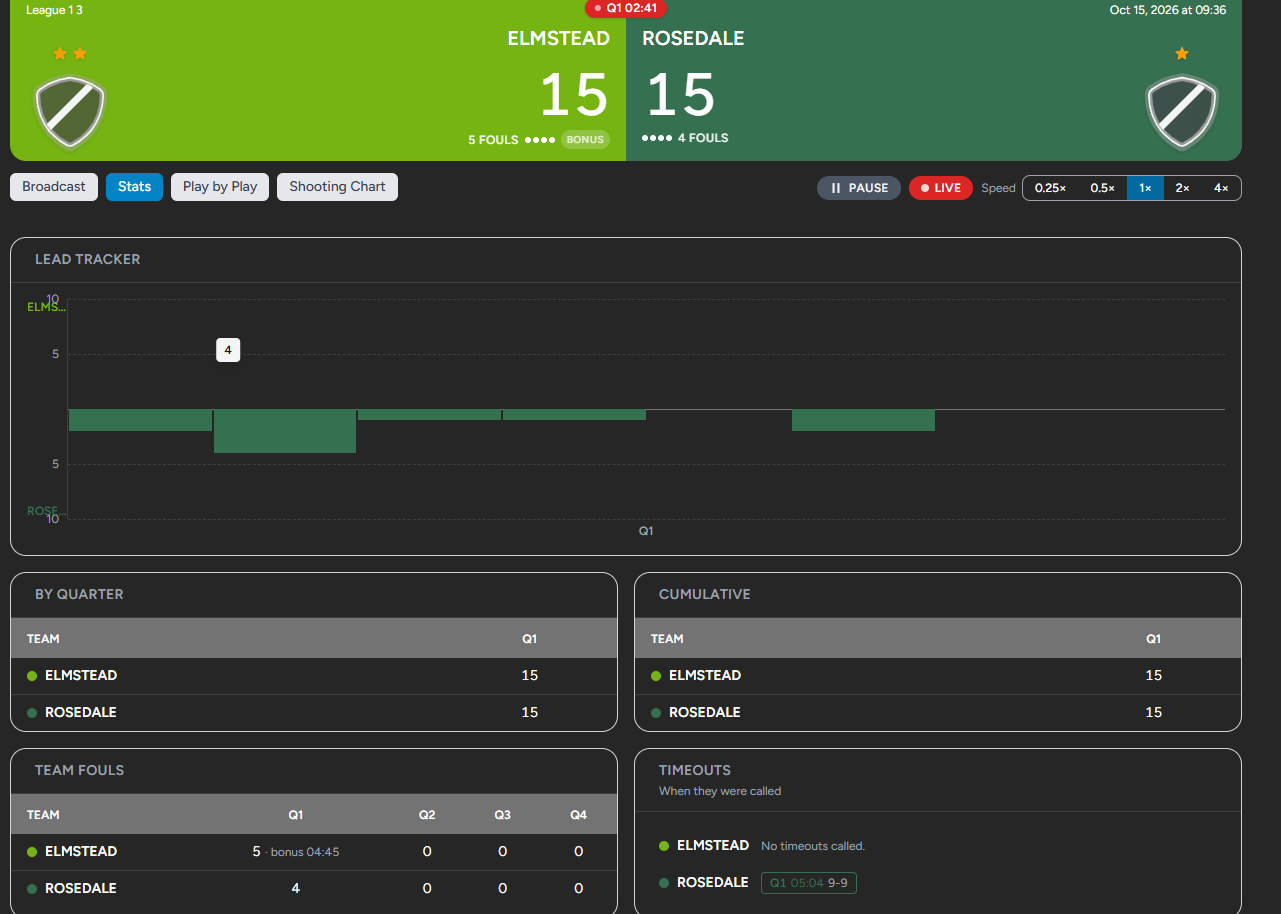This screenshot has width=1281, height=914.
Task: Select the Stats tab
Action: click(x=134, y=187)
